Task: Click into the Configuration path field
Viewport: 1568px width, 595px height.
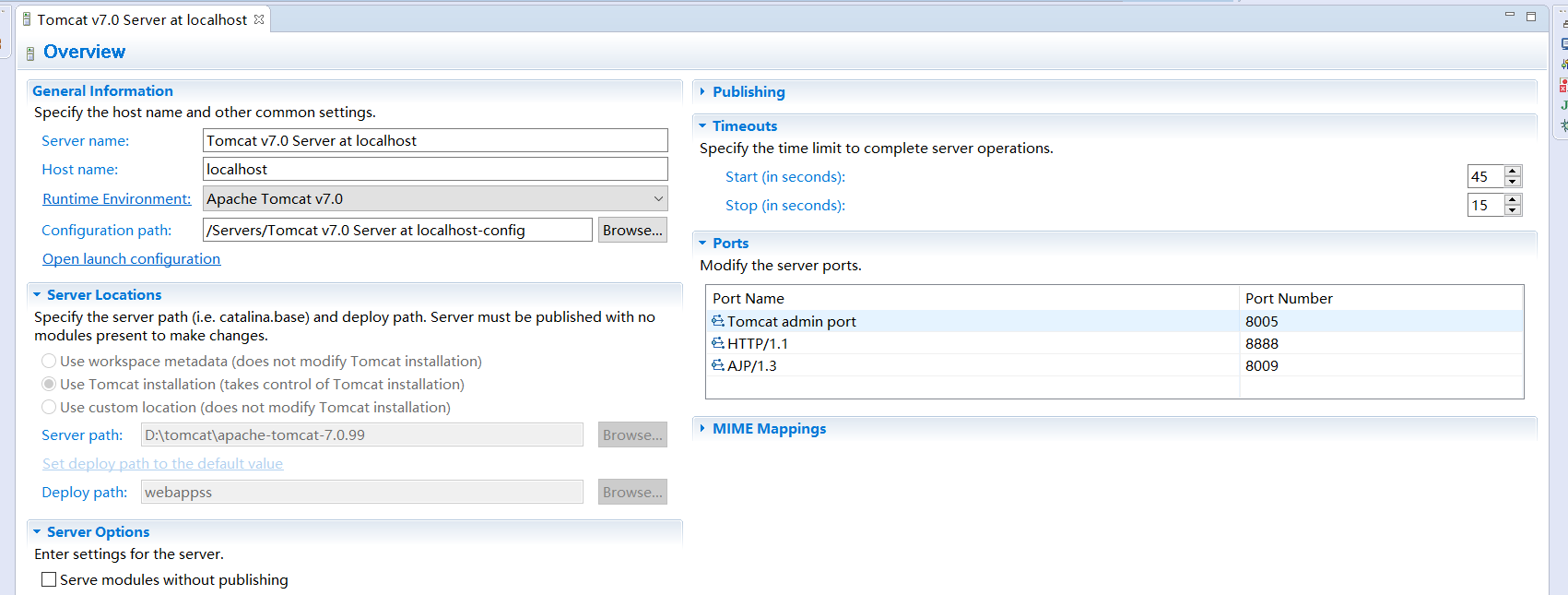Action: point(397,230)
